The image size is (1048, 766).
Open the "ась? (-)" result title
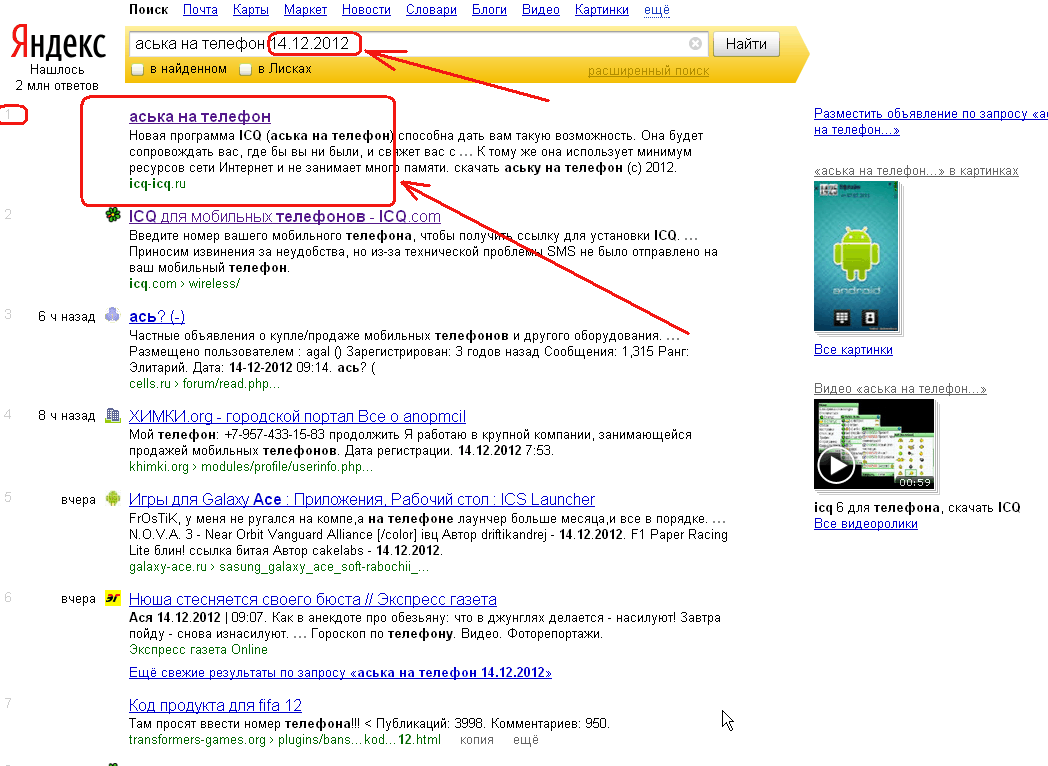point(157,316)
